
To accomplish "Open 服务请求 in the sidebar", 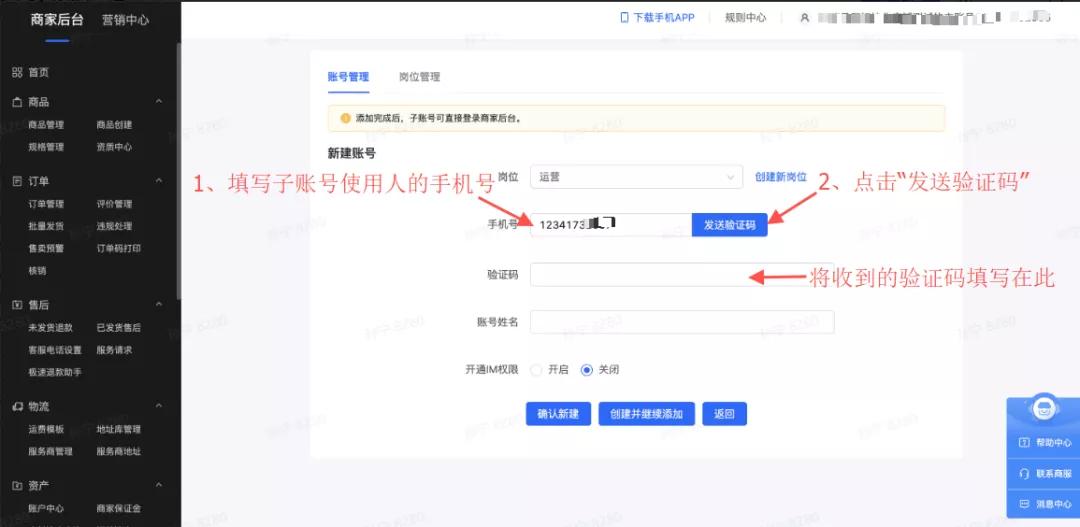I will (x=114, y=350).
